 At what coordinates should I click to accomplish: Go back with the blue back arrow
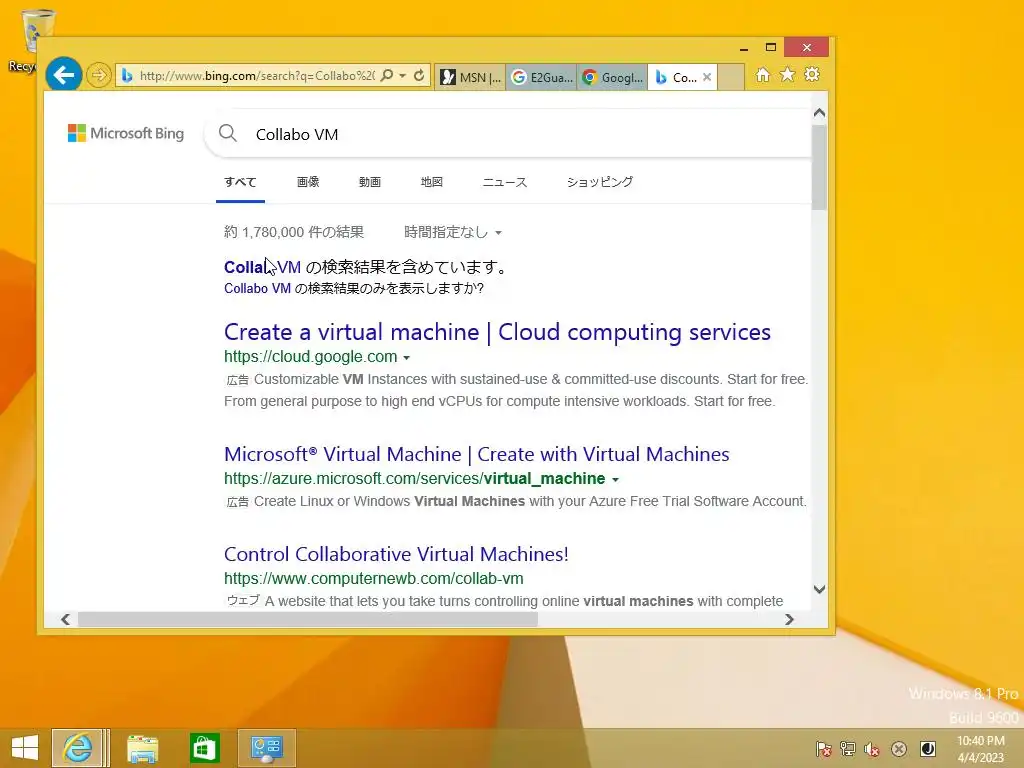tap(63, 75)
